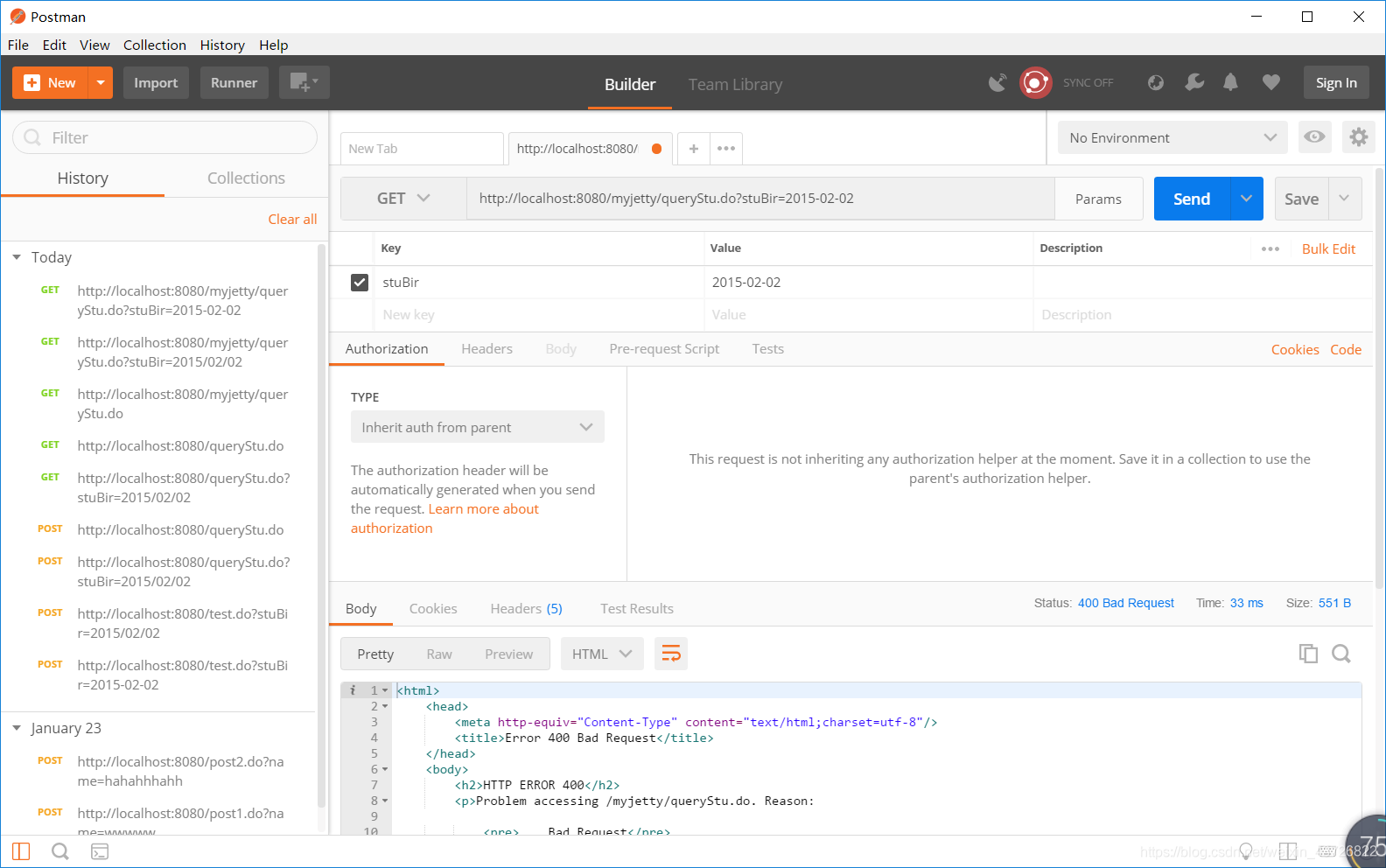Switch response view to Preview

click(508, 654)
